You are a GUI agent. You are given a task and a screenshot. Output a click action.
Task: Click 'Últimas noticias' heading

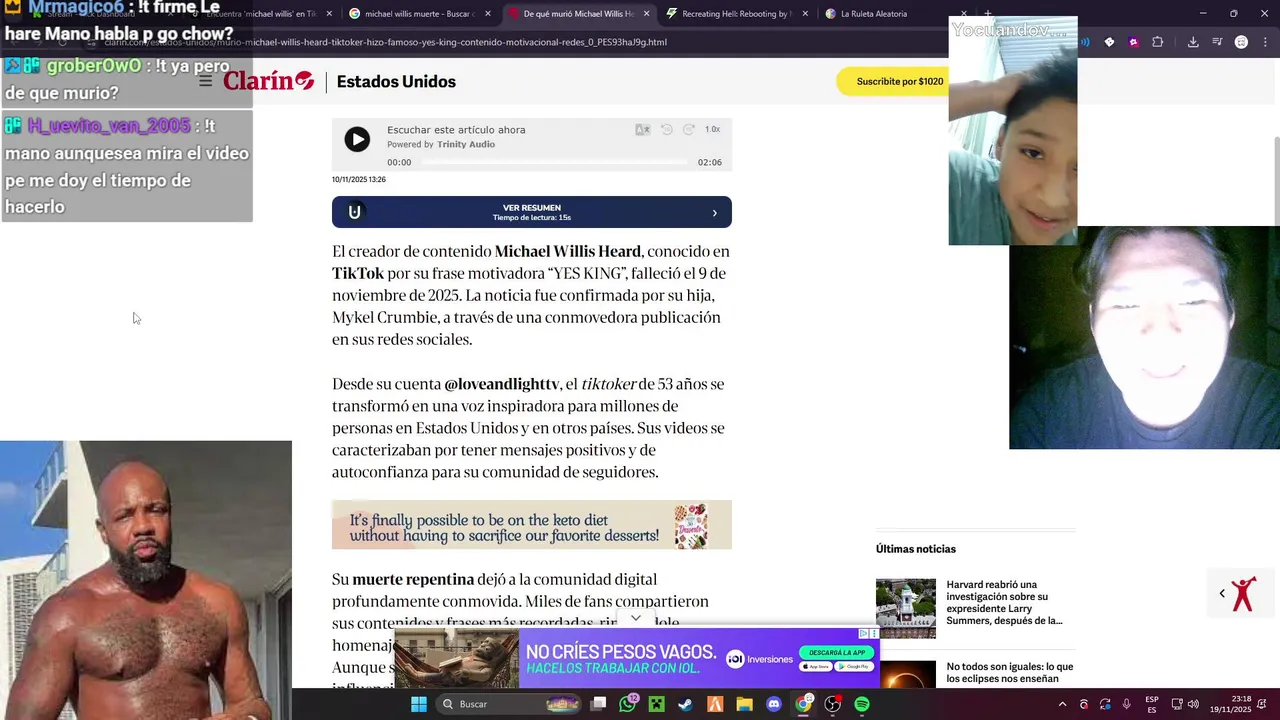click(x=916, y=549)
